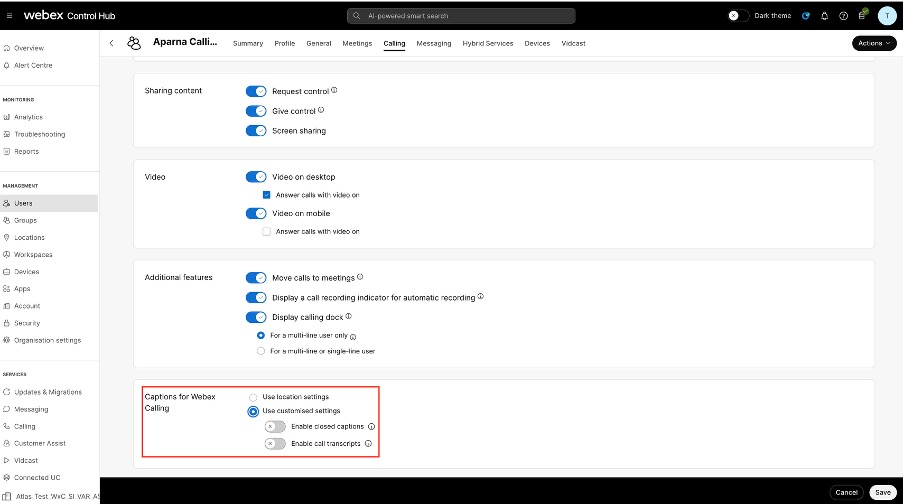The width and height of the screenshot is (904, 504).
Task: Enable the closed captions toggle
Action: click(275, 426)
